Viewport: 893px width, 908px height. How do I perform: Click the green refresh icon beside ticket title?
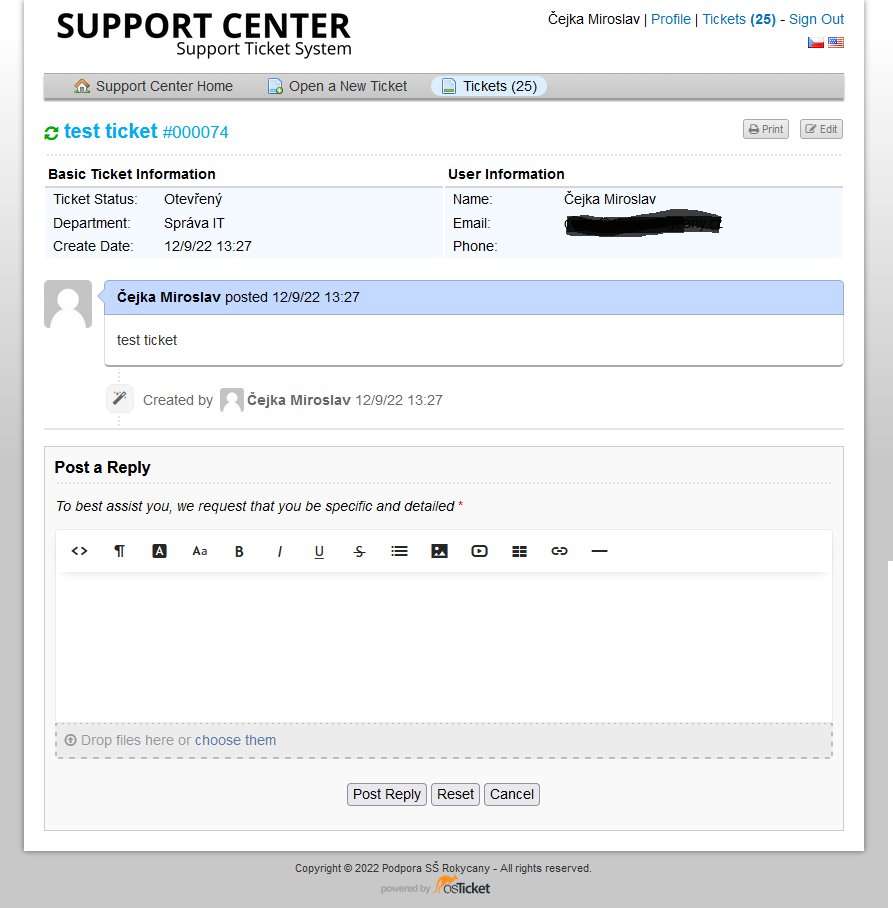[52, 133]
